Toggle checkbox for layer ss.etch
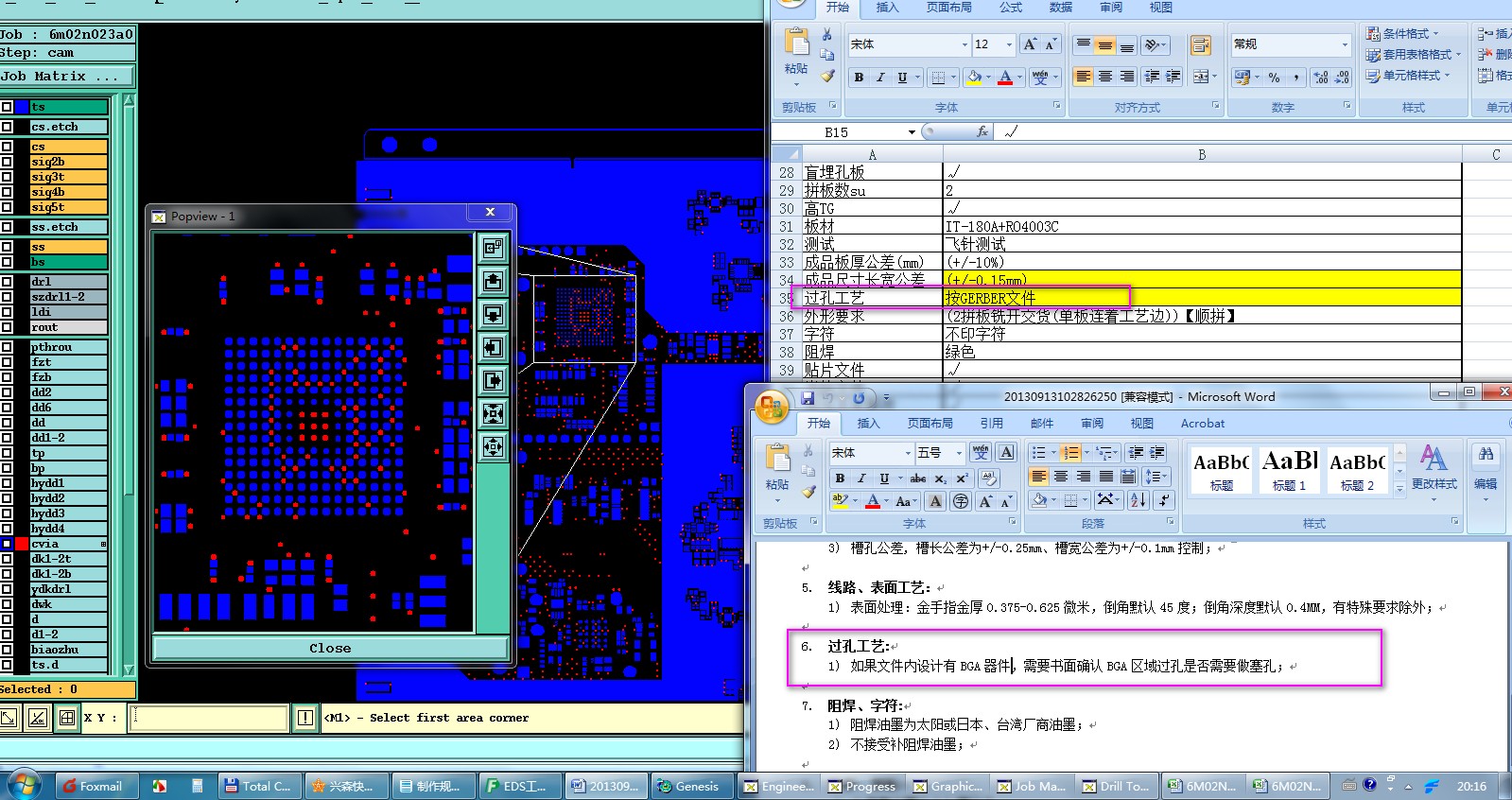 (7, 227)
